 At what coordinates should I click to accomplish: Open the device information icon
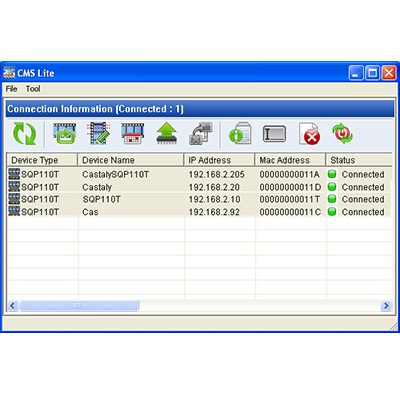click(240, 134)
